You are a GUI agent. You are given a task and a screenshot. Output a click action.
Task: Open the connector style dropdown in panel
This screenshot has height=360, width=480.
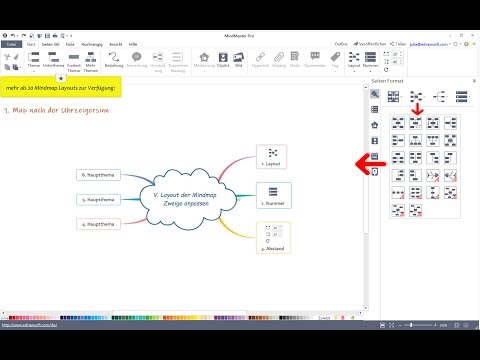tap(447, 97)
